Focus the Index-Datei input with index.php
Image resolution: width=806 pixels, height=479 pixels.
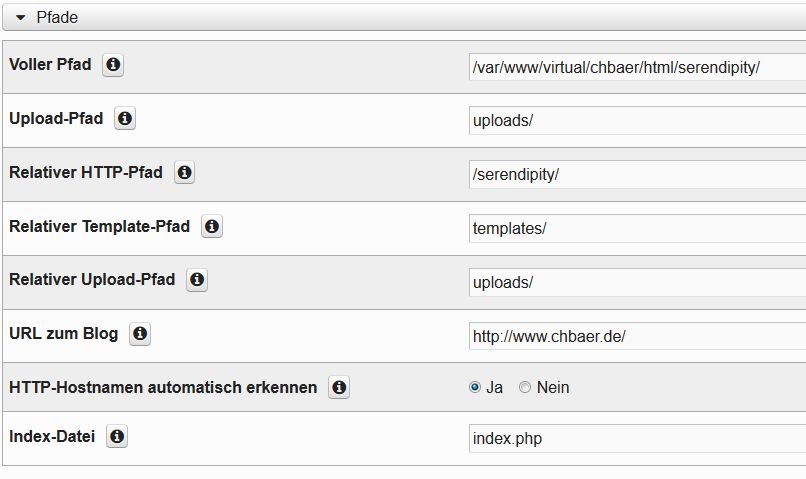point(637,438)
